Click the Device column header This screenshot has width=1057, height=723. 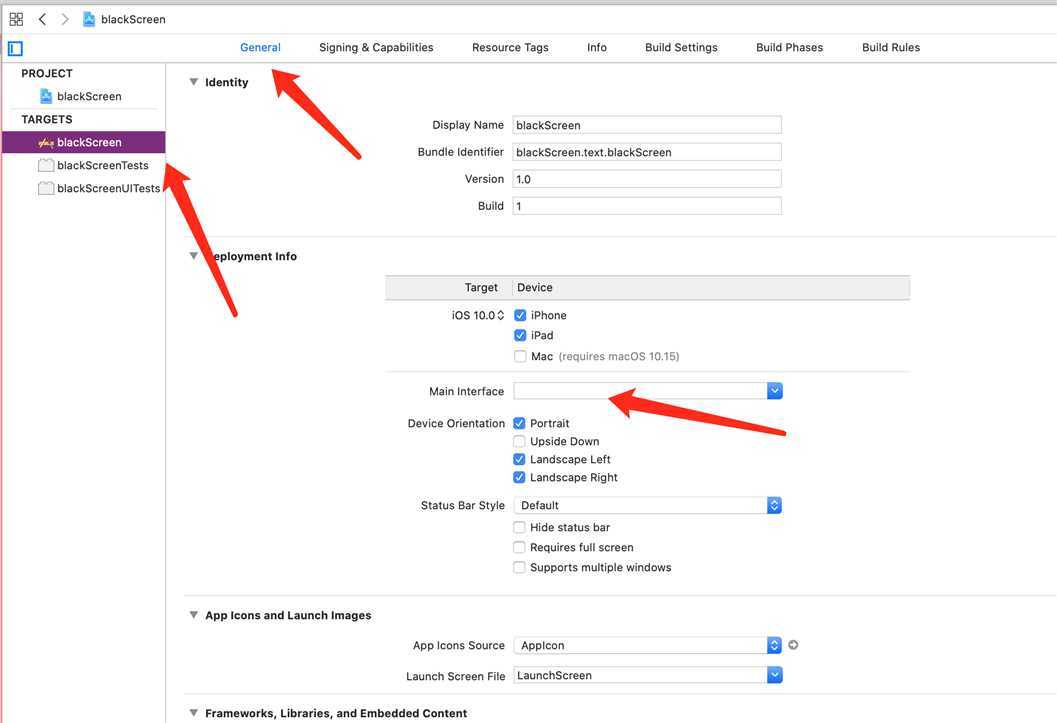click(535, 288)
